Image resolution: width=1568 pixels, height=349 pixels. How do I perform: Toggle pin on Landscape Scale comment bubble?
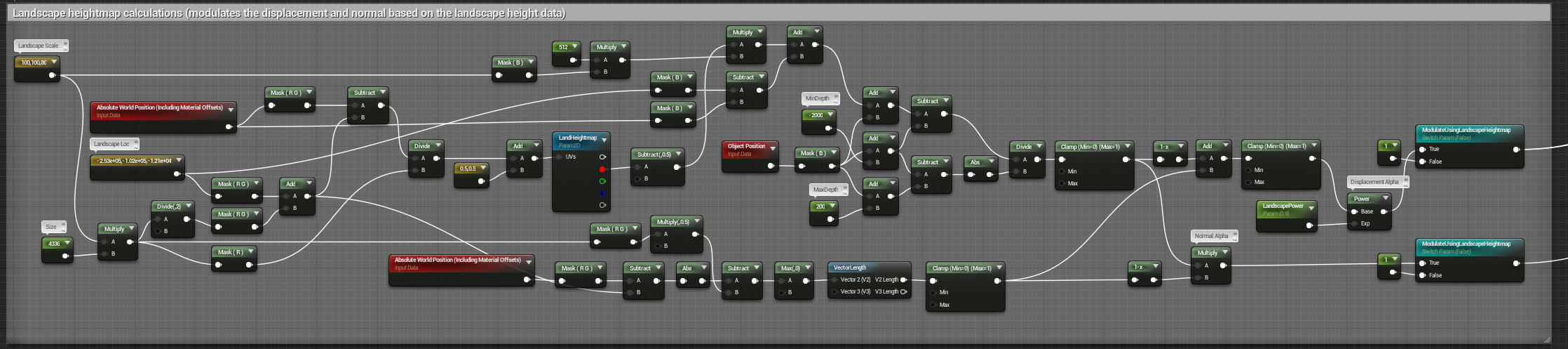tap(65, 45)
